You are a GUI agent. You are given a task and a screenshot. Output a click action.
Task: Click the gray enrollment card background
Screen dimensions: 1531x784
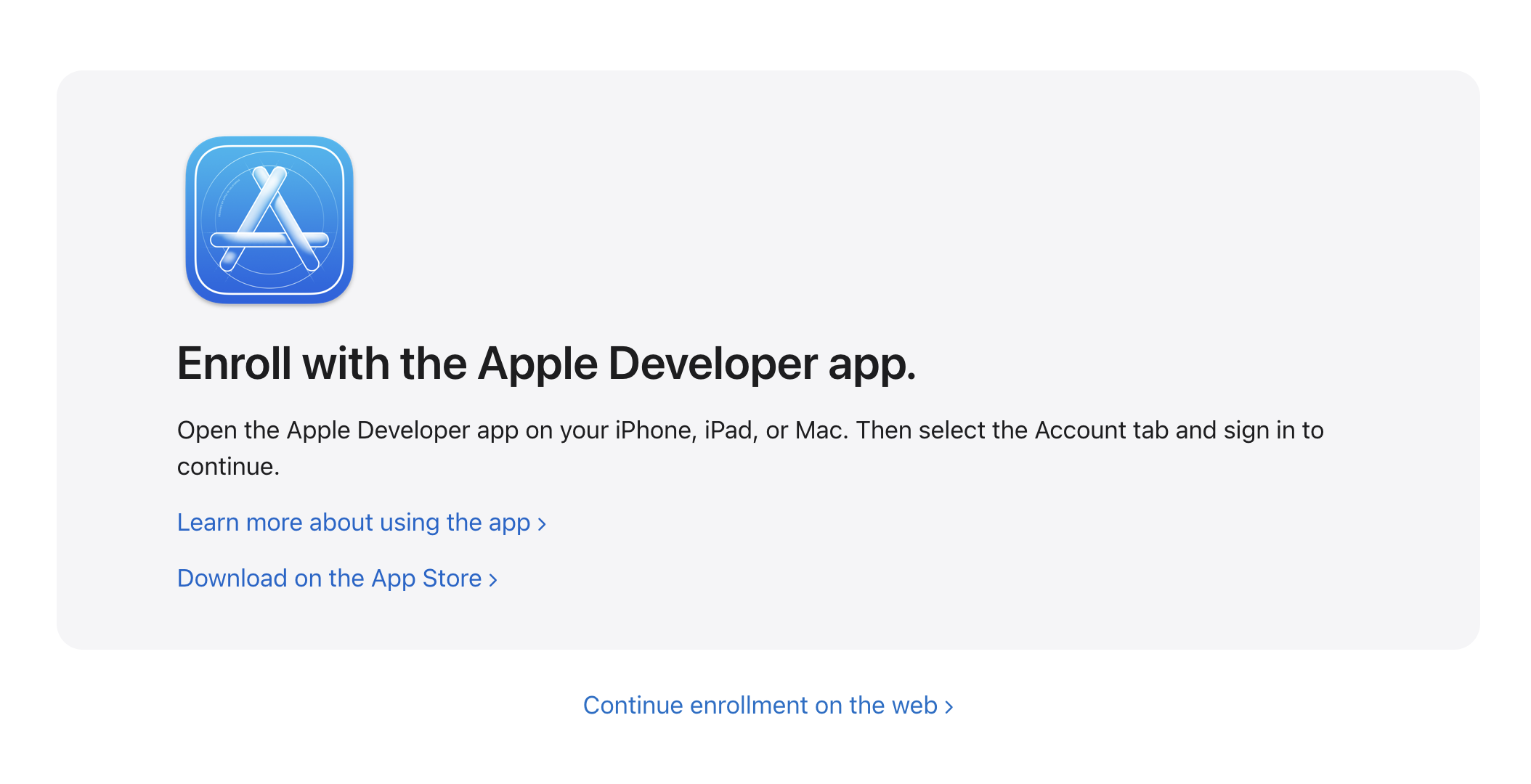pos(1235,218)
